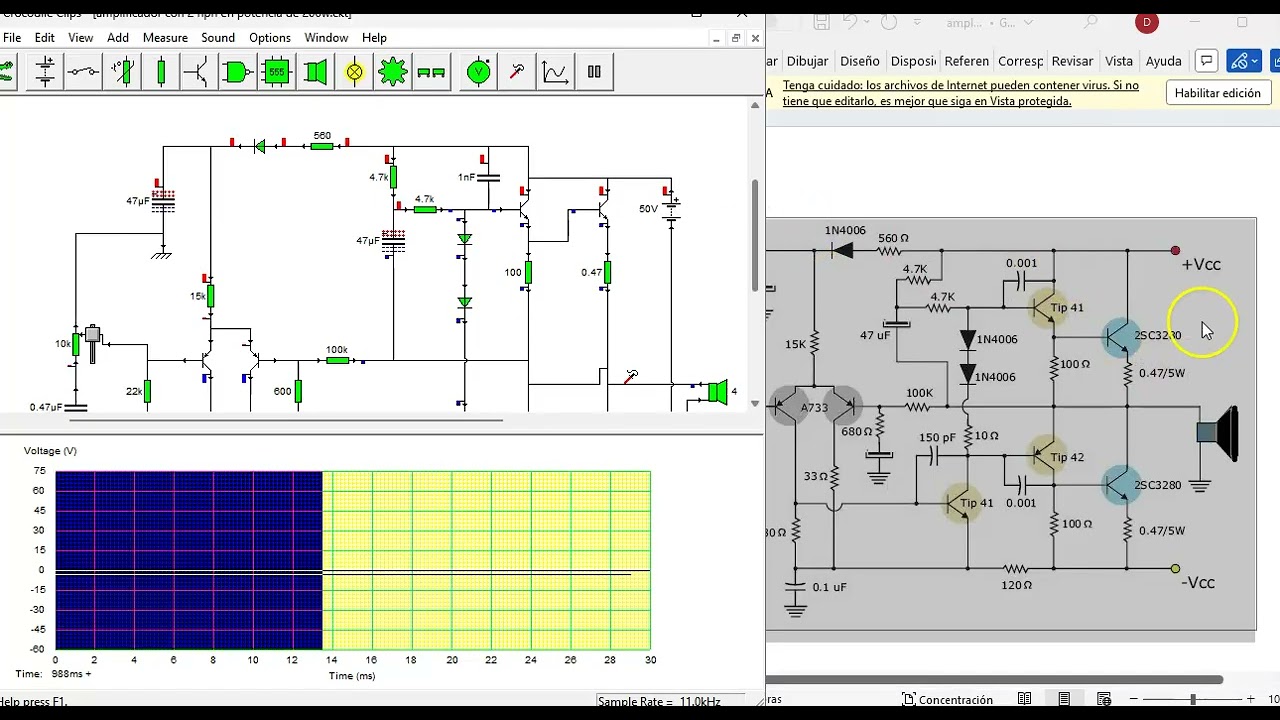Click Word's zoom slider handle
The image size is (1280, 720).
1192,699
